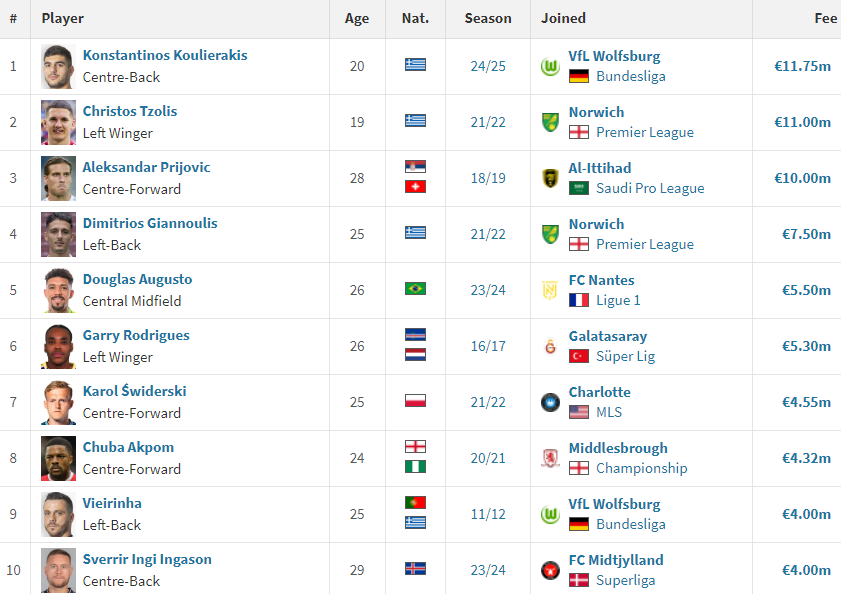841x594 pixels.
Task: Click Brazil flag next to Douglas Augusto
Action: (x=415, y=289)
